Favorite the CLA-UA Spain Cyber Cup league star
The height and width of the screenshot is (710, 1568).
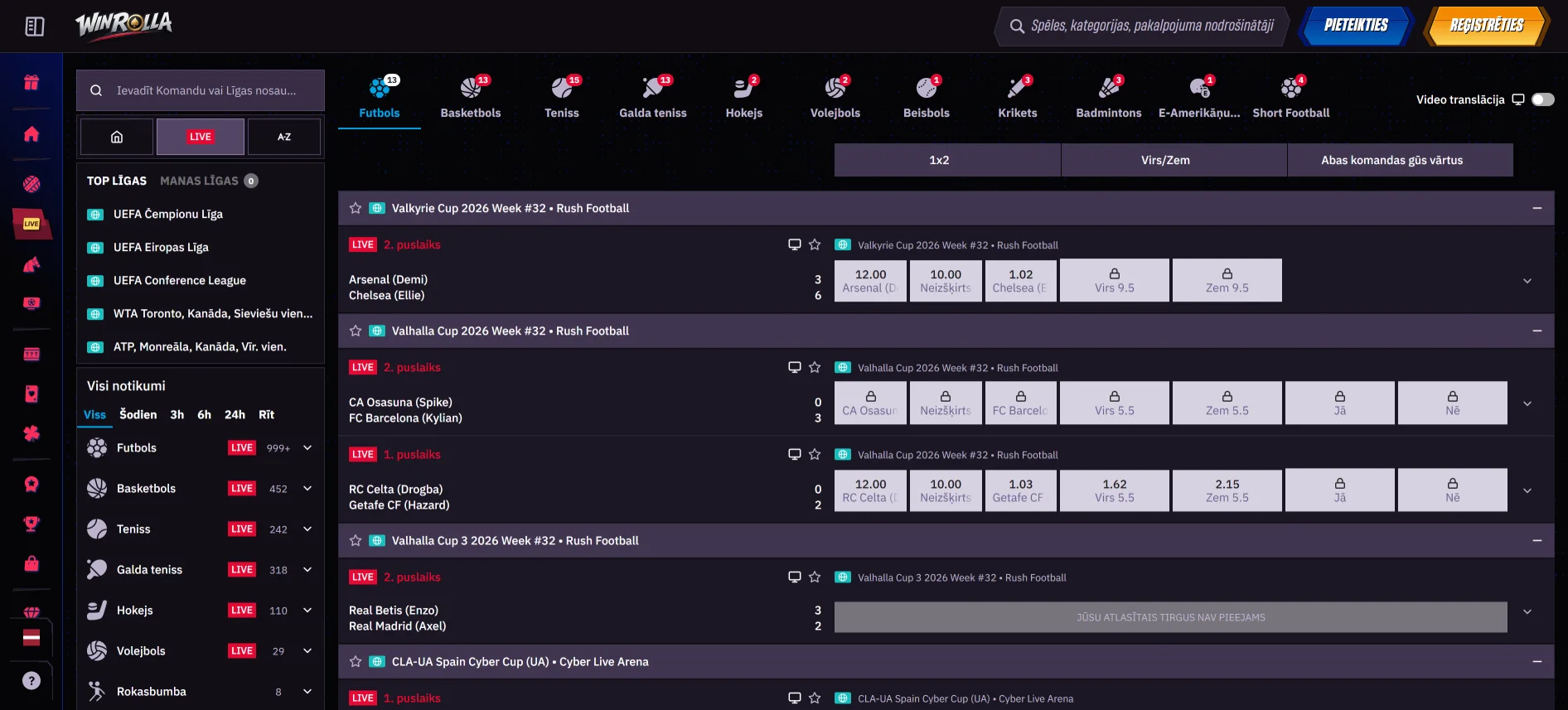coord(356,661)
